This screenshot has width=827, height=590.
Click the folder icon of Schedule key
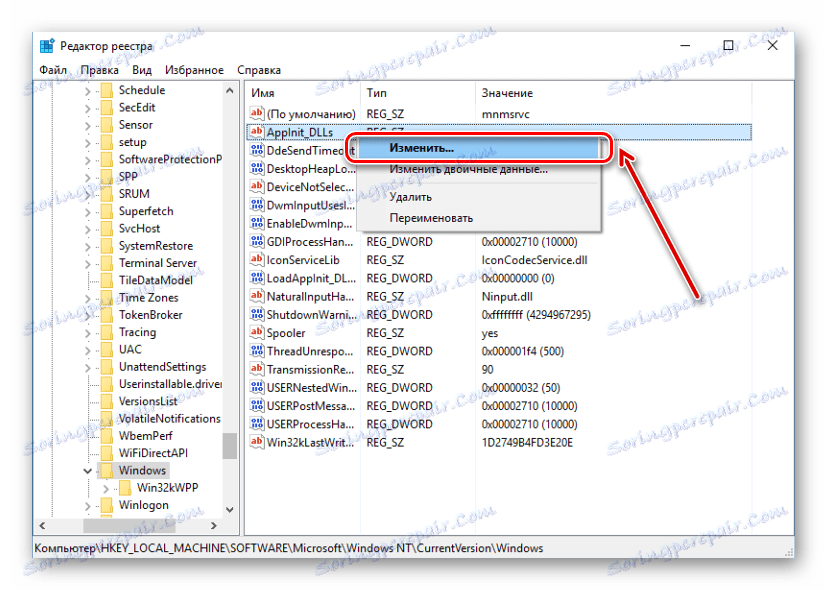(107, 90)
